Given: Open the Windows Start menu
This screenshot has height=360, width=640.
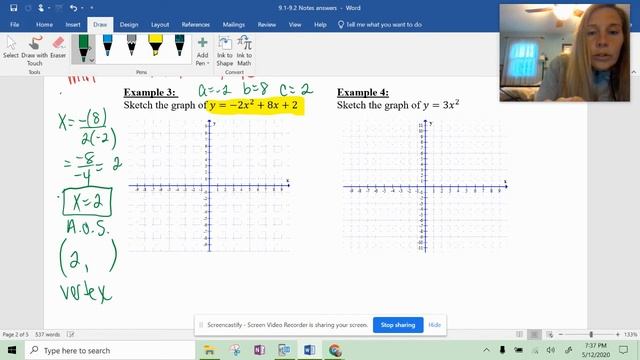Looking at the screenshot, I should 12,350.
